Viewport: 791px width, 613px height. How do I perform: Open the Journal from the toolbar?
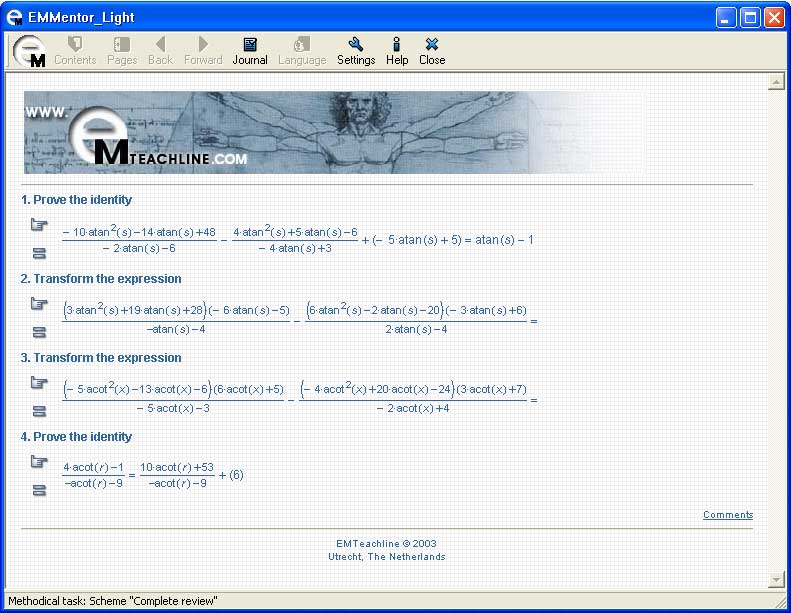(250, 51)
